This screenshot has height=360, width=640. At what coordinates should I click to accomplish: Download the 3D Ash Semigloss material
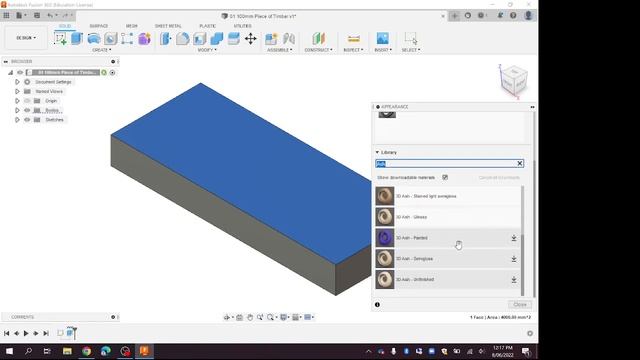point(514,259)
